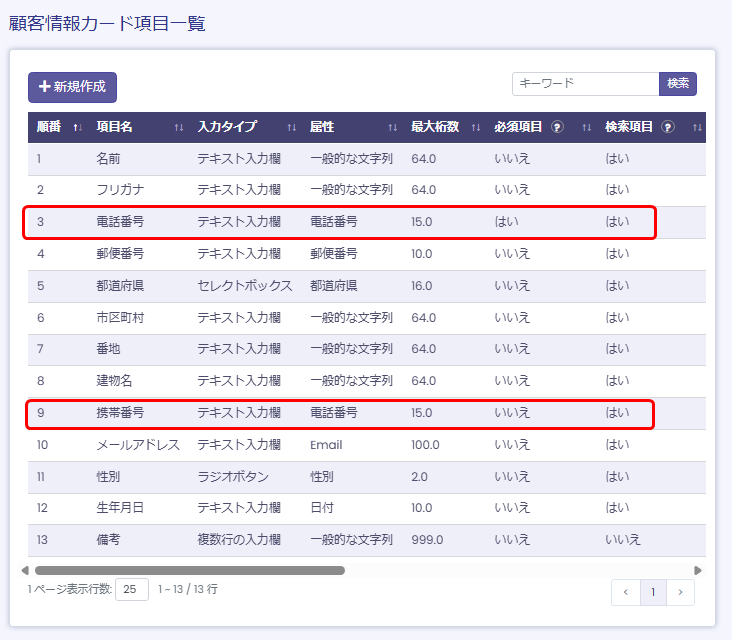Click the sort icon beside 順番 column

[77, 127]
